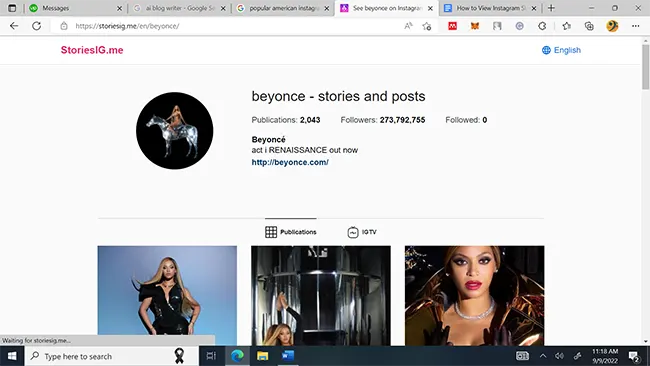The height and width of the screenshot is (366, 650).
Task: Open the StoriesIG.me home logo link
Action: coord(92,50)
